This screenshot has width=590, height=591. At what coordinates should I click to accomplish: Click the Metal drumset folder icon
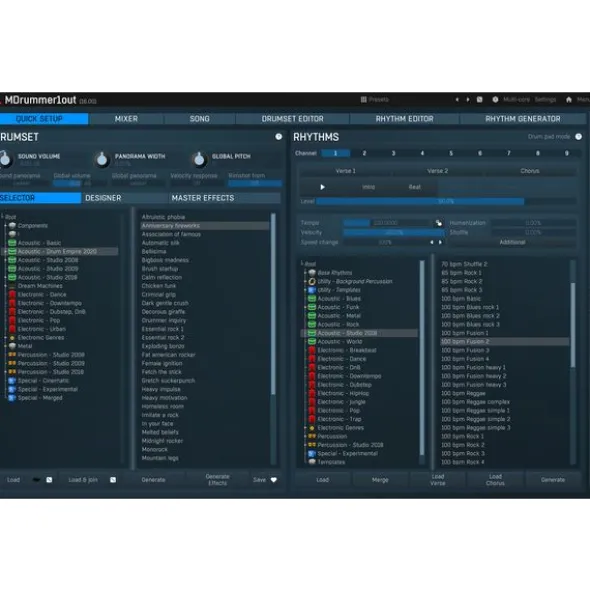(x=12, y=346)
